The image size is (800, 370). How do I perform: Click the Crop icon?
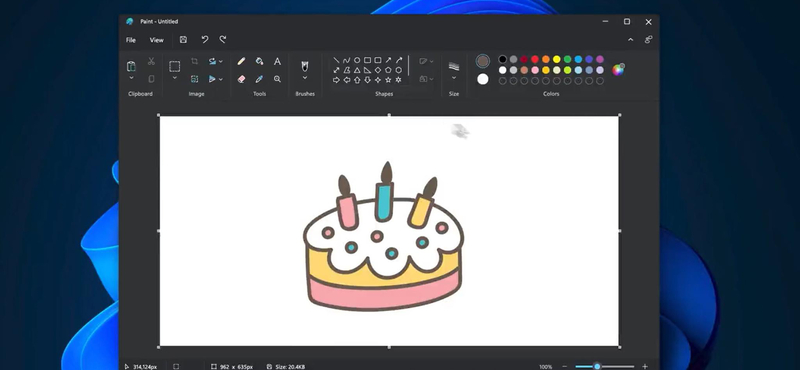194,61
